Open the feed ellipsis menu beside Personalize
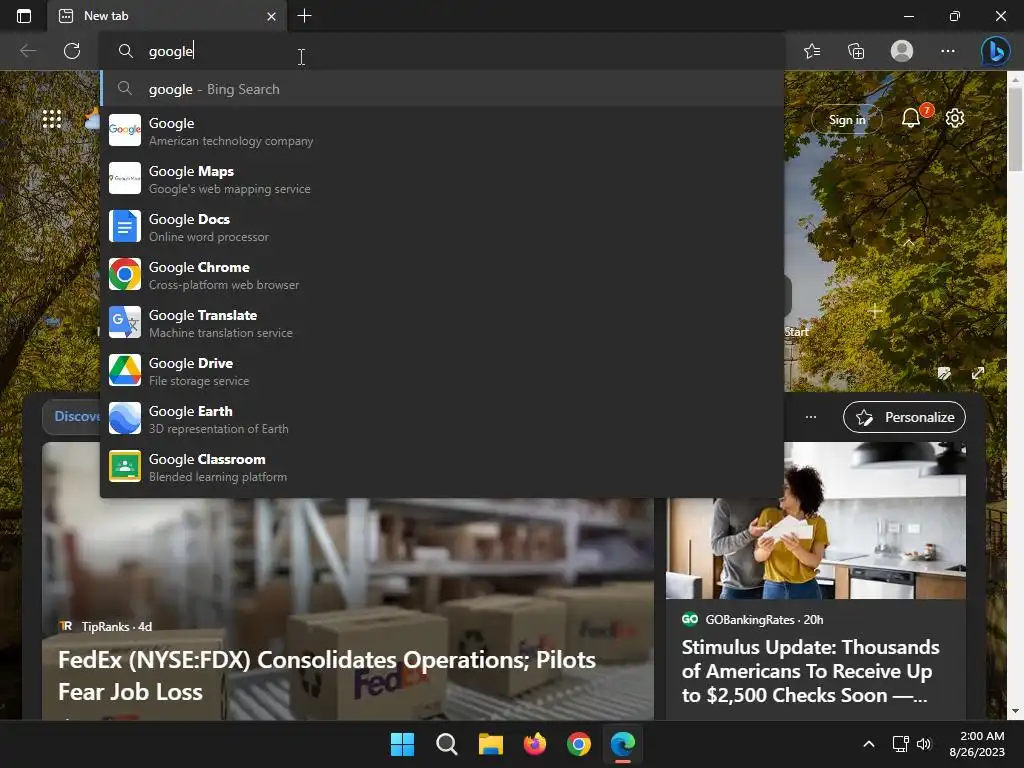Screen dimensions: 1024x768 click(810, 417)
